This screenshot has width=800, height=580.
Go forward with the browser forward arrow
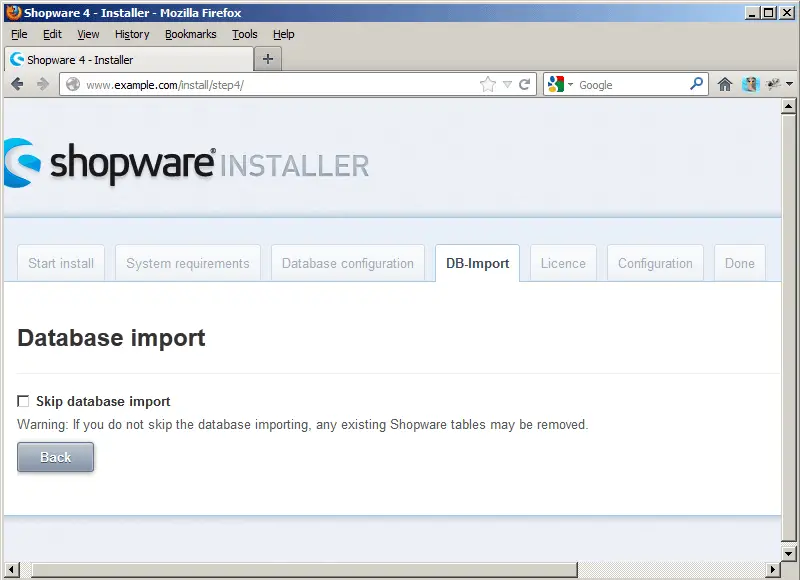[x=43, y=84]
